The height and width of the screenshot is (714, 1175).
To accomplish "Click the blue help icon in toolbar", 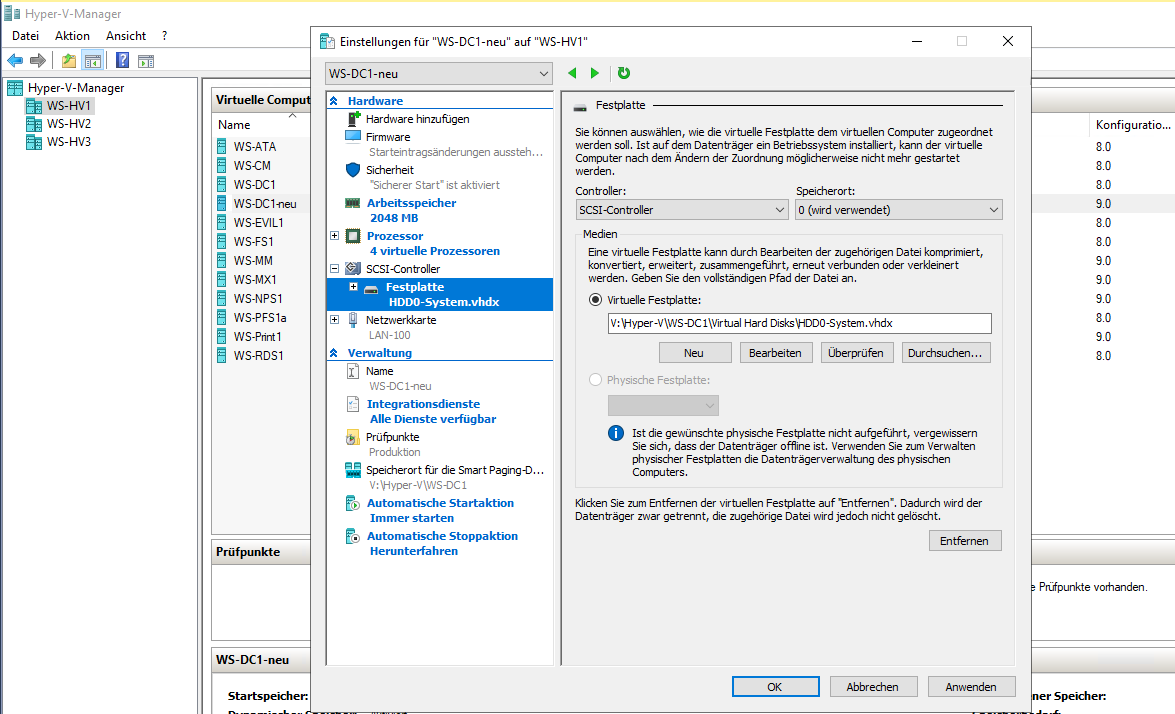I will point(123,61).
